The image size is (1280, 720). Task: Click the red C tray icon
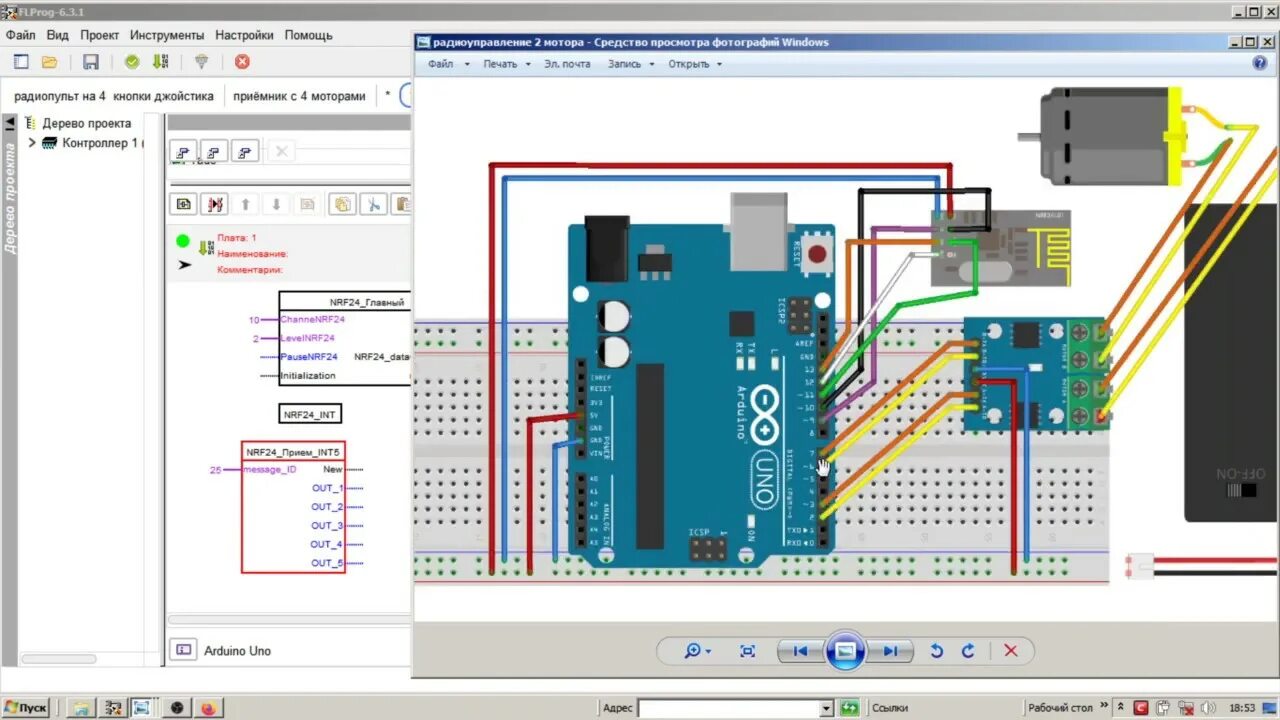coord(1140,708)
